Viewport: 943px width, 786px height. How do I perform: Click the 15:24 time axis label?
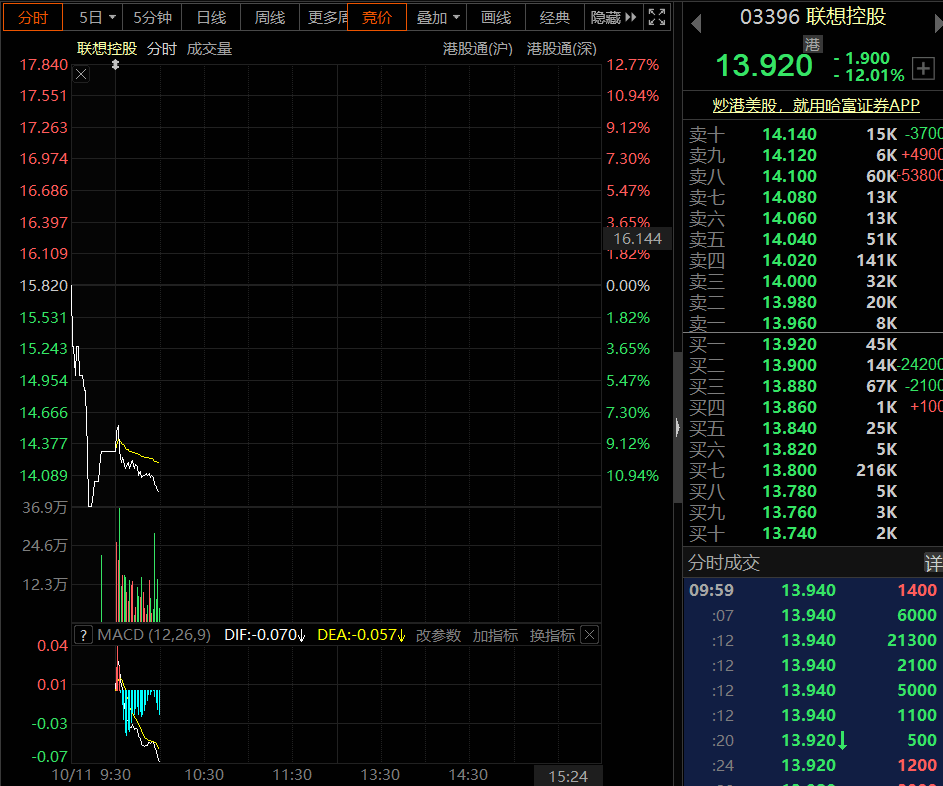568,776
